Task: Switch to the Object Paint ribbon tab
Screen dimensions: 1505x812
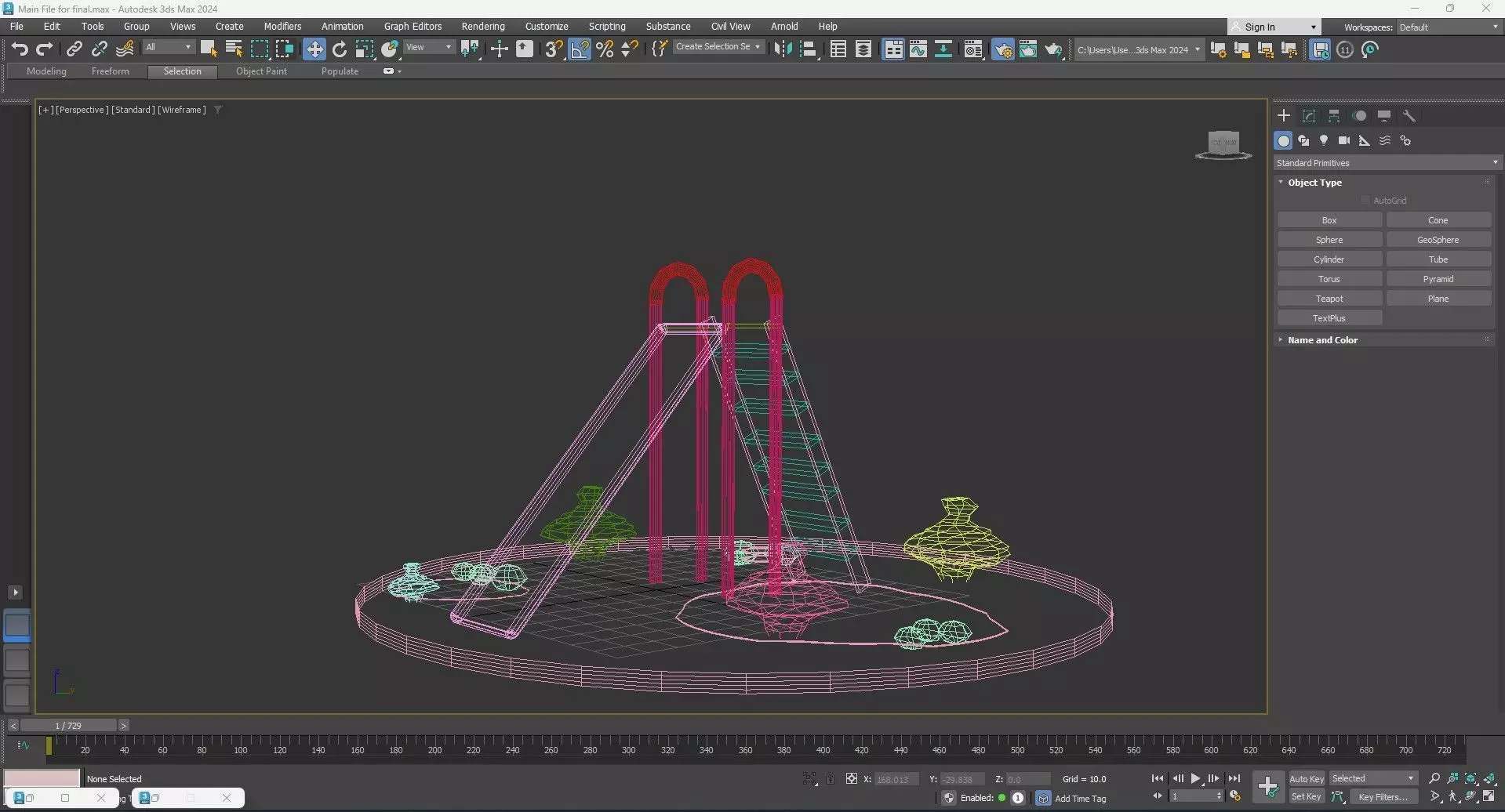Action: (261, 71)
